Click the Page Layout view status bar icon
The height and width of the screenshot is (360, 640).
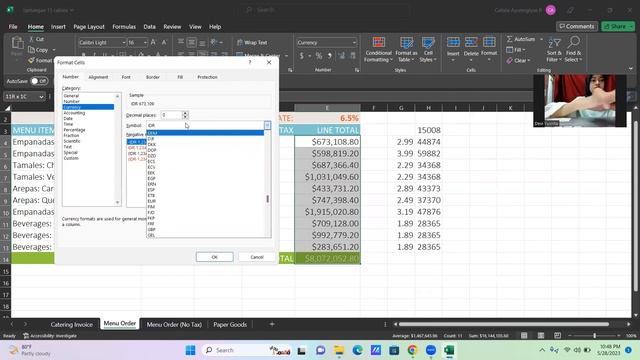click(x=541, y=336)
